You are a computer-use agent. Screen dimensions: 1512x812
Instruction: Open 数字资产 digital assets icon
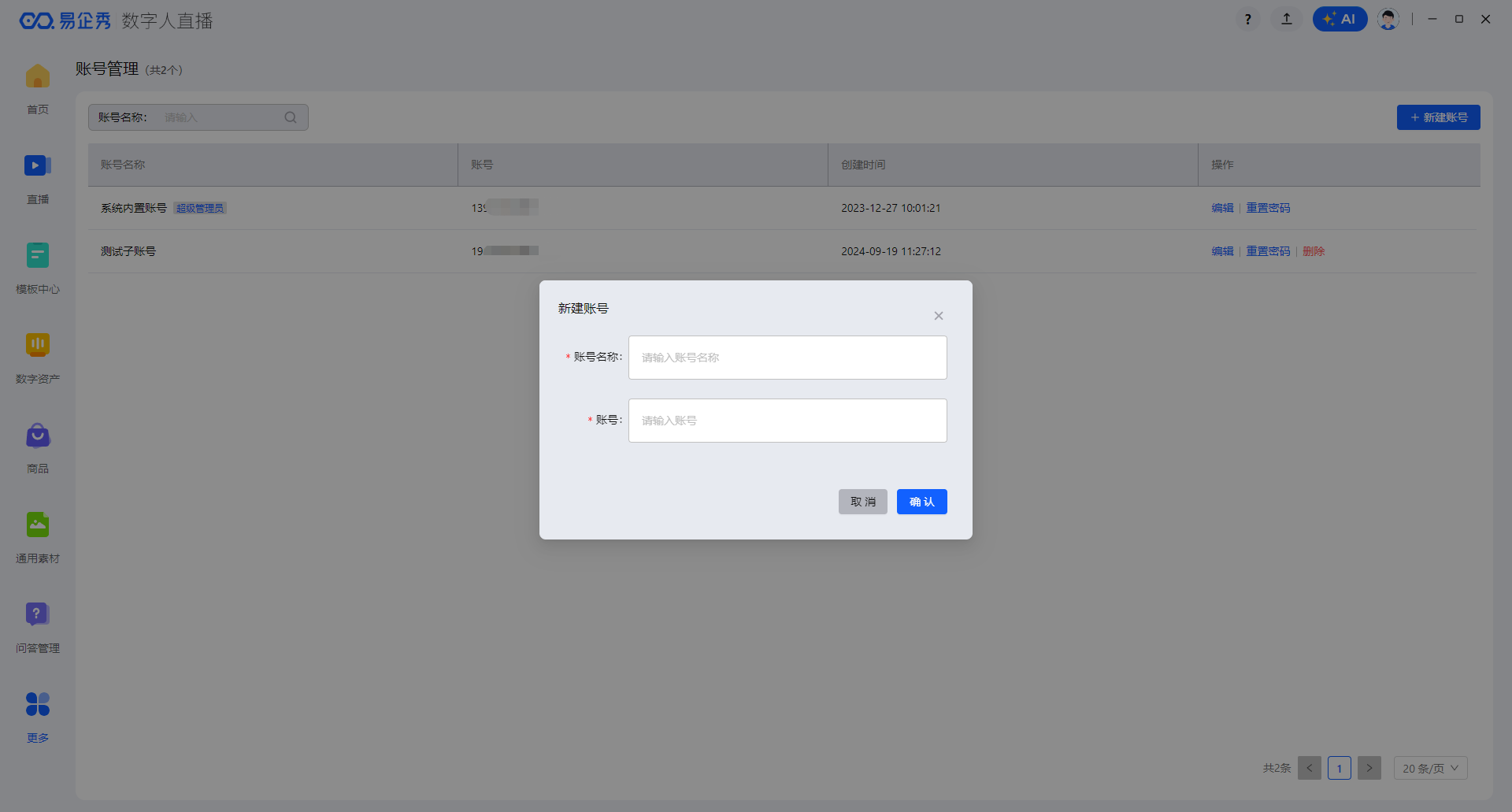pyautogui.click(x=37, y=346)
